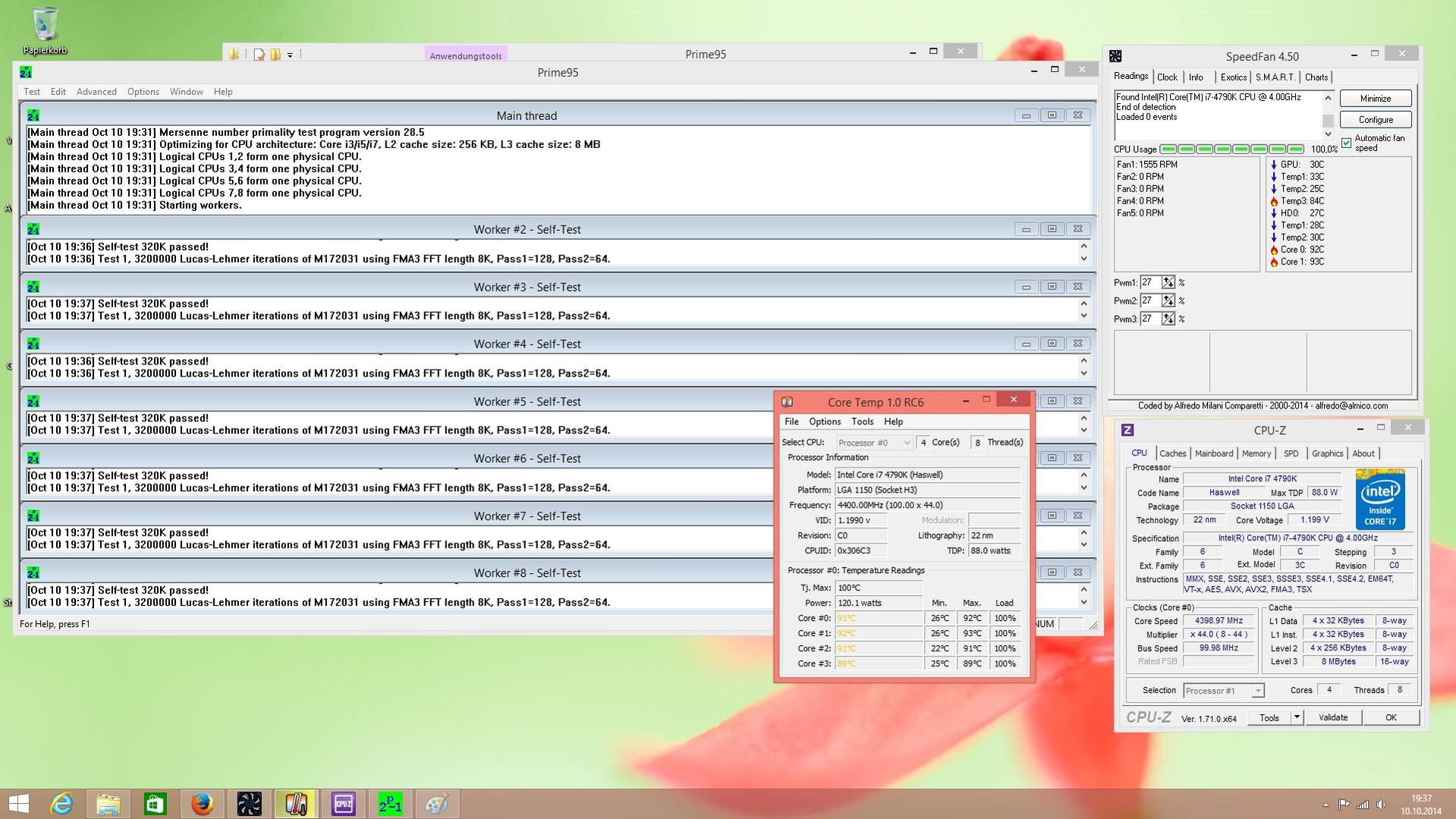The height and width of the screenshot is (819, 1456).
Task: Click the Pwm2 value field in SpeedFan
Action: (1150, 301)
